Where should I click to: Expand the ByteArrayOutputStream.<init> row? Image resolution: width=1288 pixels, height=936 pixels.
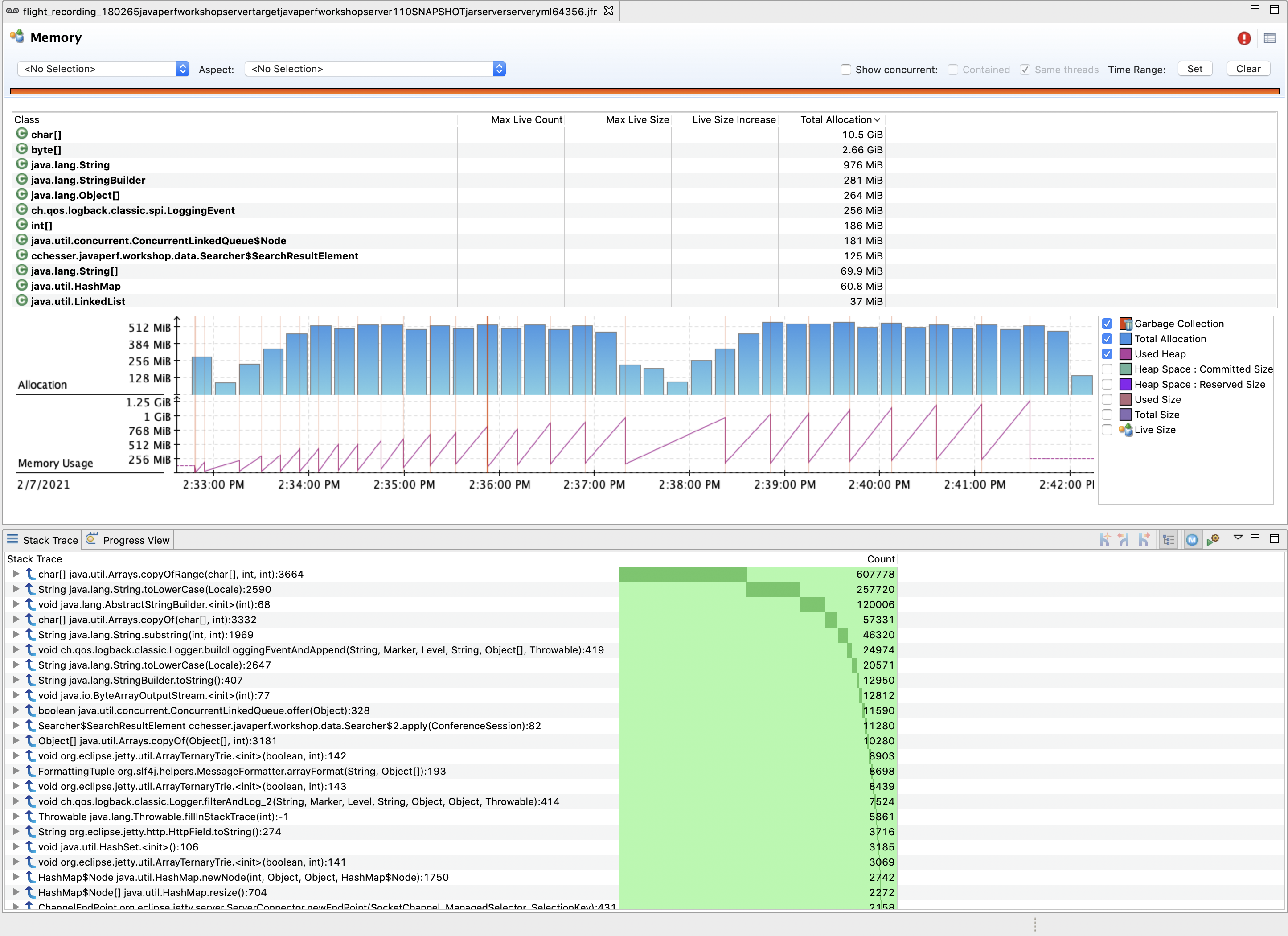pyautogui.click(x=16, y=694)
